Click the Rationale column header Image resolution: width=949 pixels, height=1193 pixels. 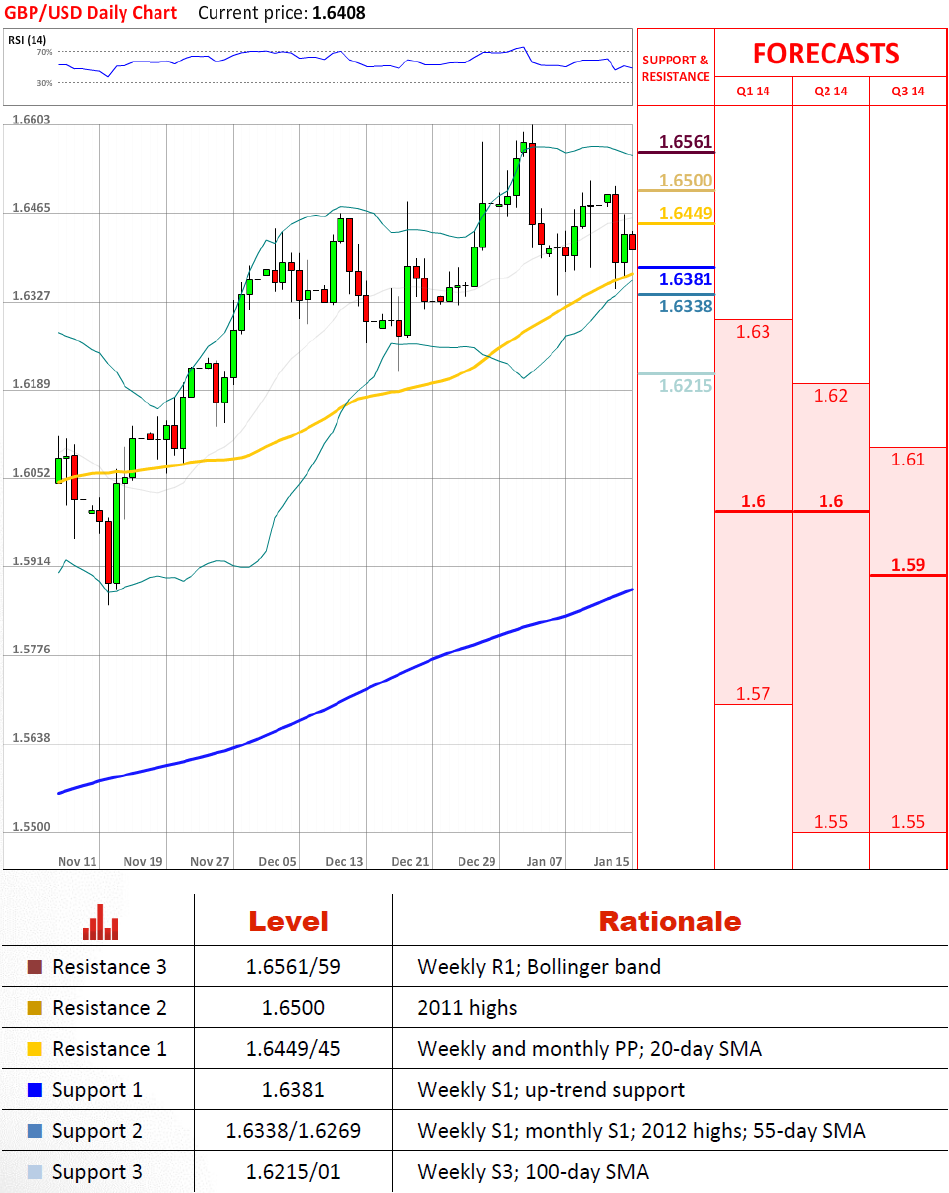coord(669,921)
